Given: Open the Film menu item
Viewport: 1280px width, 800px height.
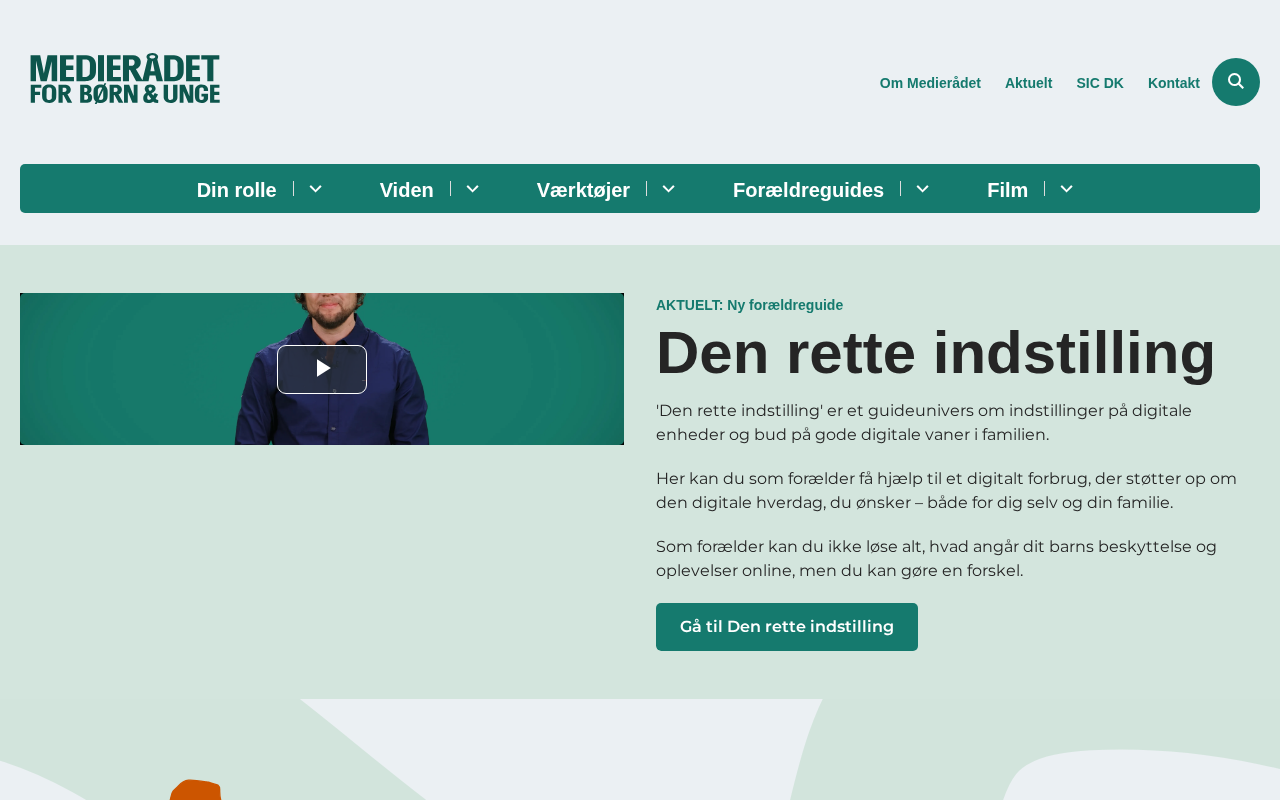Looking at the screenshot, I should tap(1007, 190).
